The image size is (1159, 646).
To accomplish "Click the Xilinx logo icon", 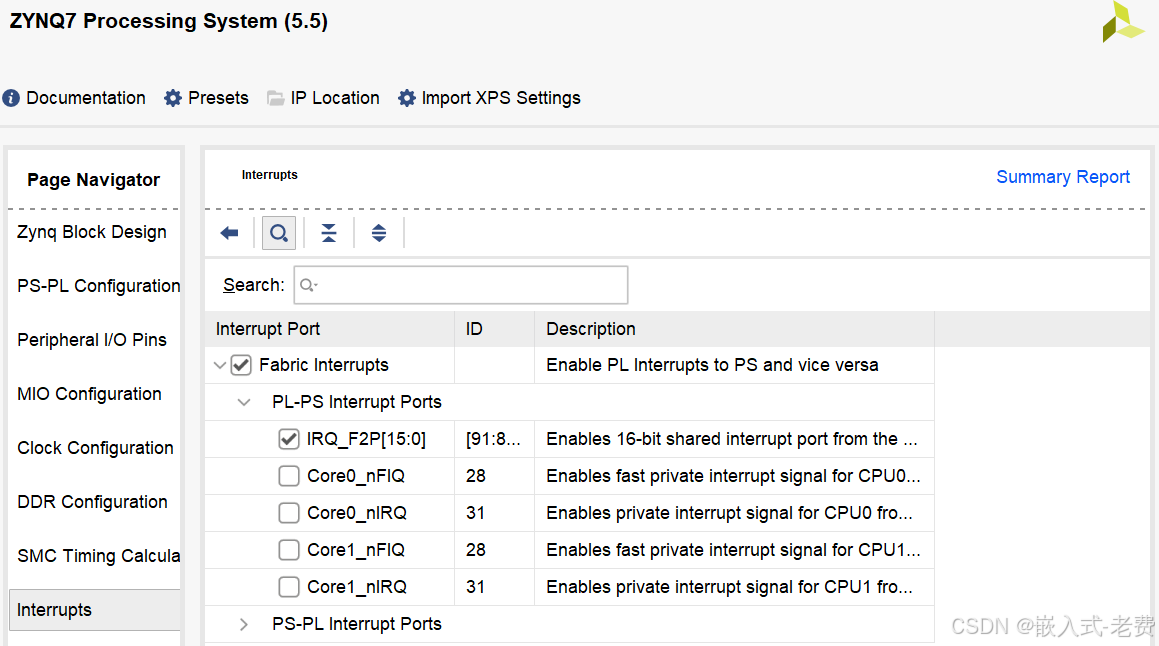I will (1122, 21).
